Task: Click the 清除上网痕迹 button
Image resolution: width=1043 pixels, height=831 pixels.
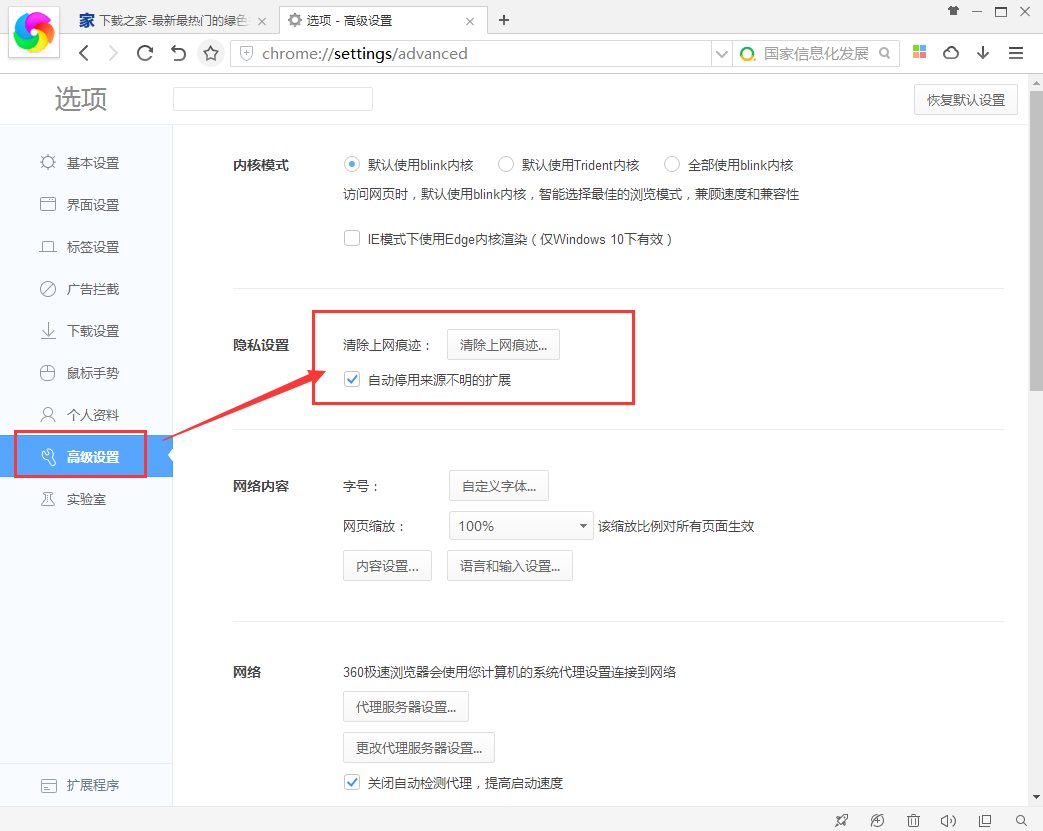Action: pos(503,344)
